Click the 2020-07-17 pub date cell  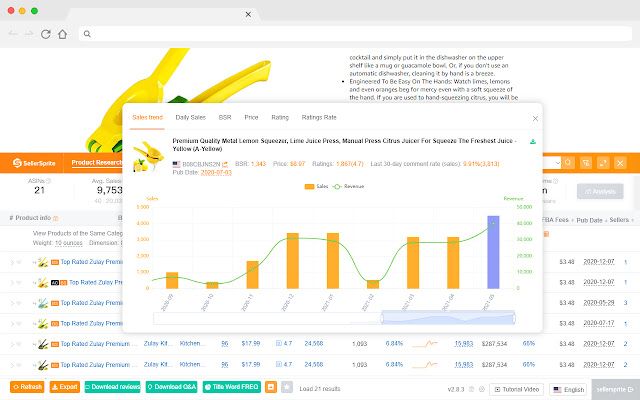coord(599,323)
